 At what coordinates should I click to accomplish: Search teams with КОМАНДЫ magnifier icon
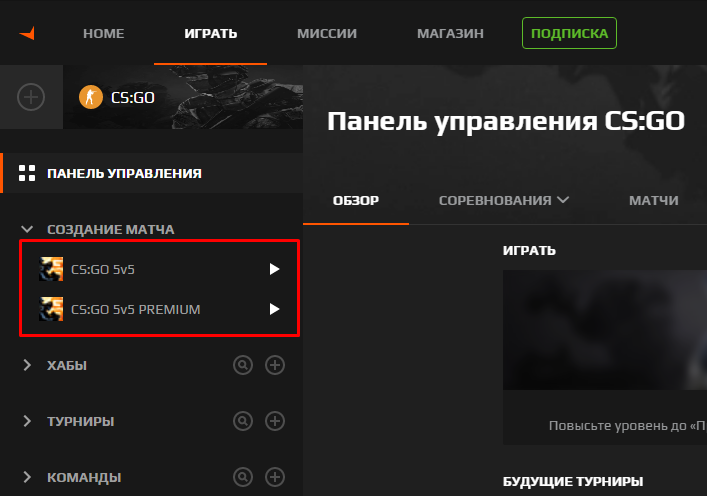243,477
